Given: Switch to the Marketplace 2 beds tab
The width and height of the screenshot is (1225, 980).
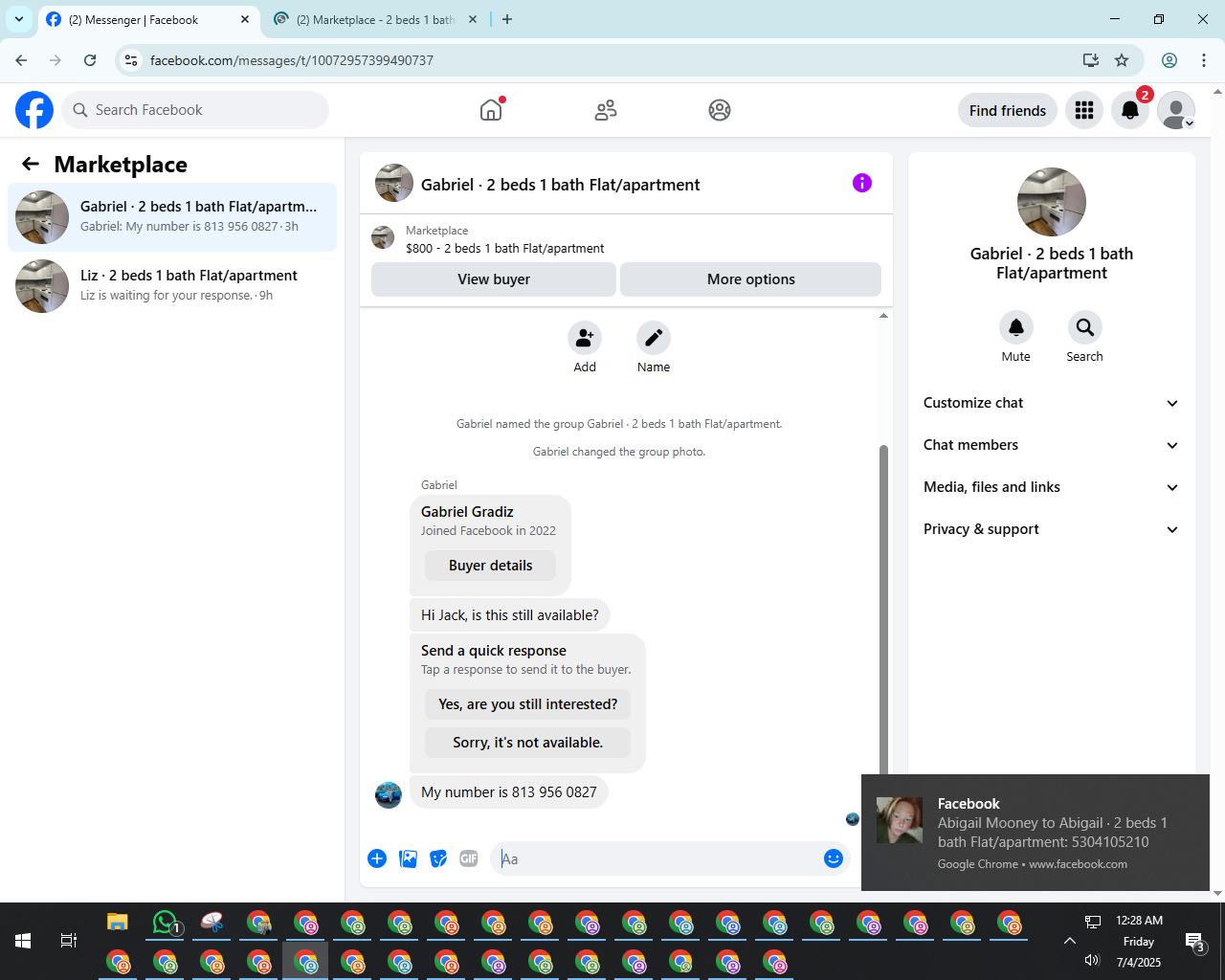Looking at the screenshot, I should point(375,19).
